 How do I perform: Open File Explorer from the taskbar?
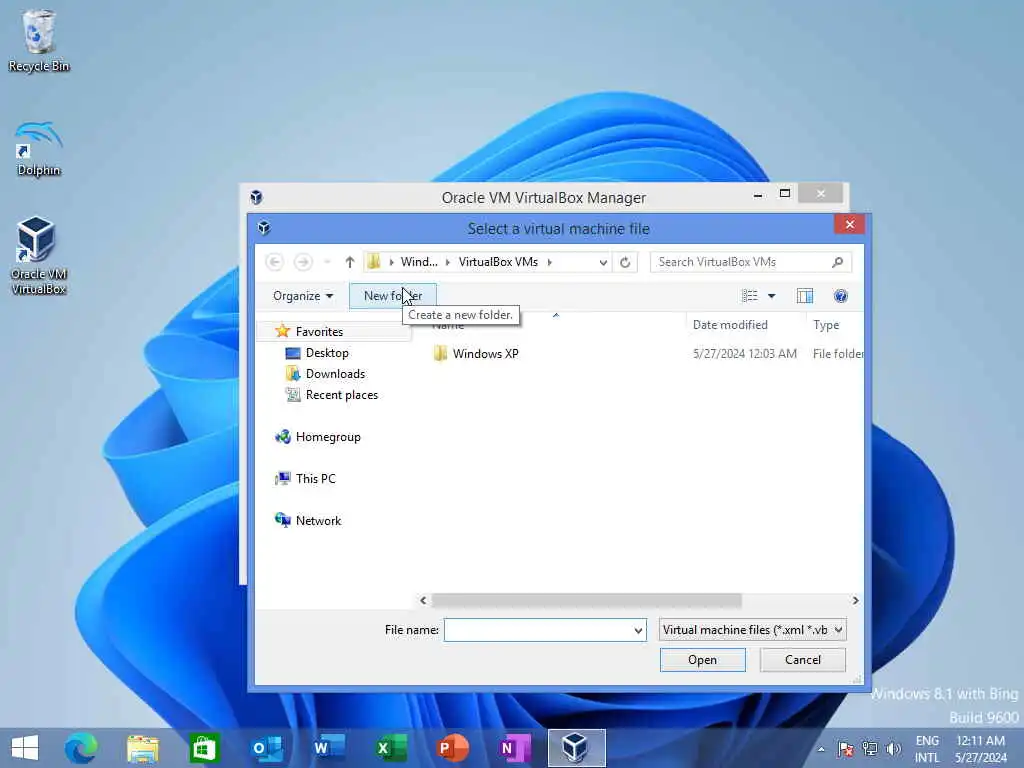142,748
